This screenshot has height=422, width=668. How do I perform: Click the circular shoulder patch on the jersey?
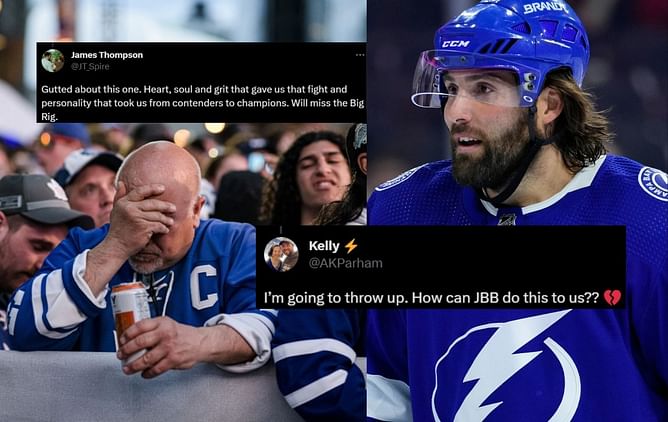tap(654, 183)
